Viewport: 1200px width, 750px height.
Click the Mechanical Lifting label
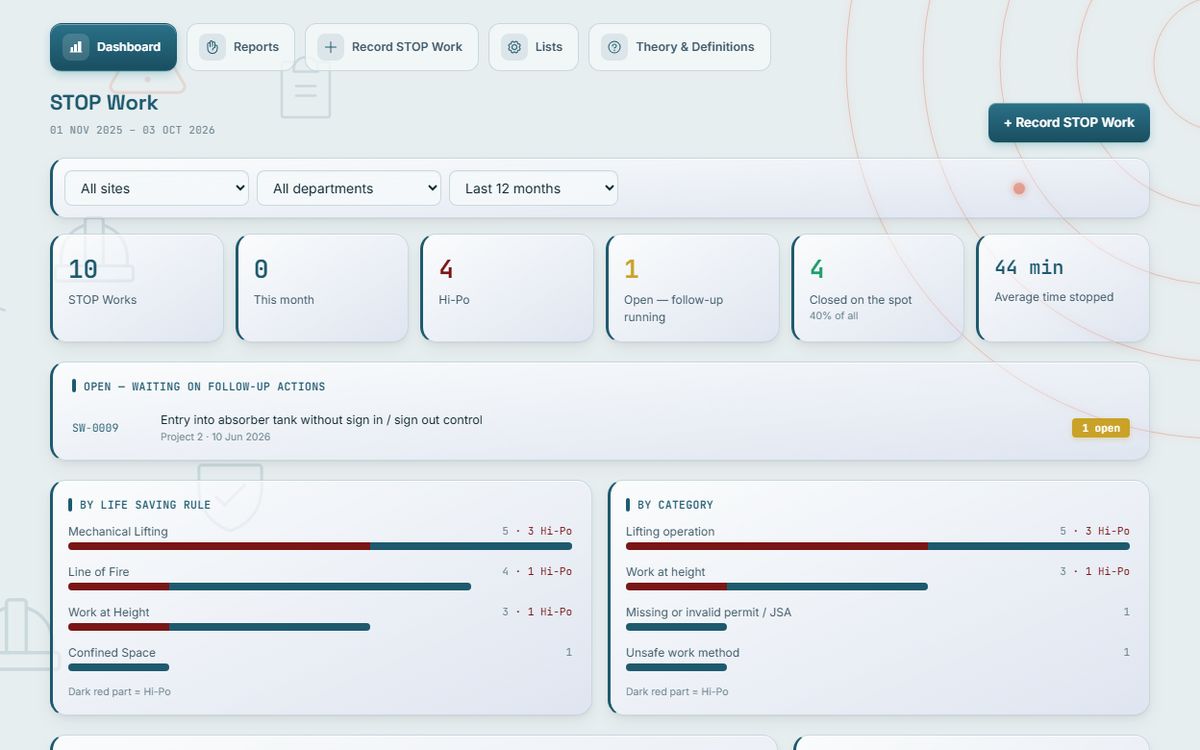(x=118, y=532)
